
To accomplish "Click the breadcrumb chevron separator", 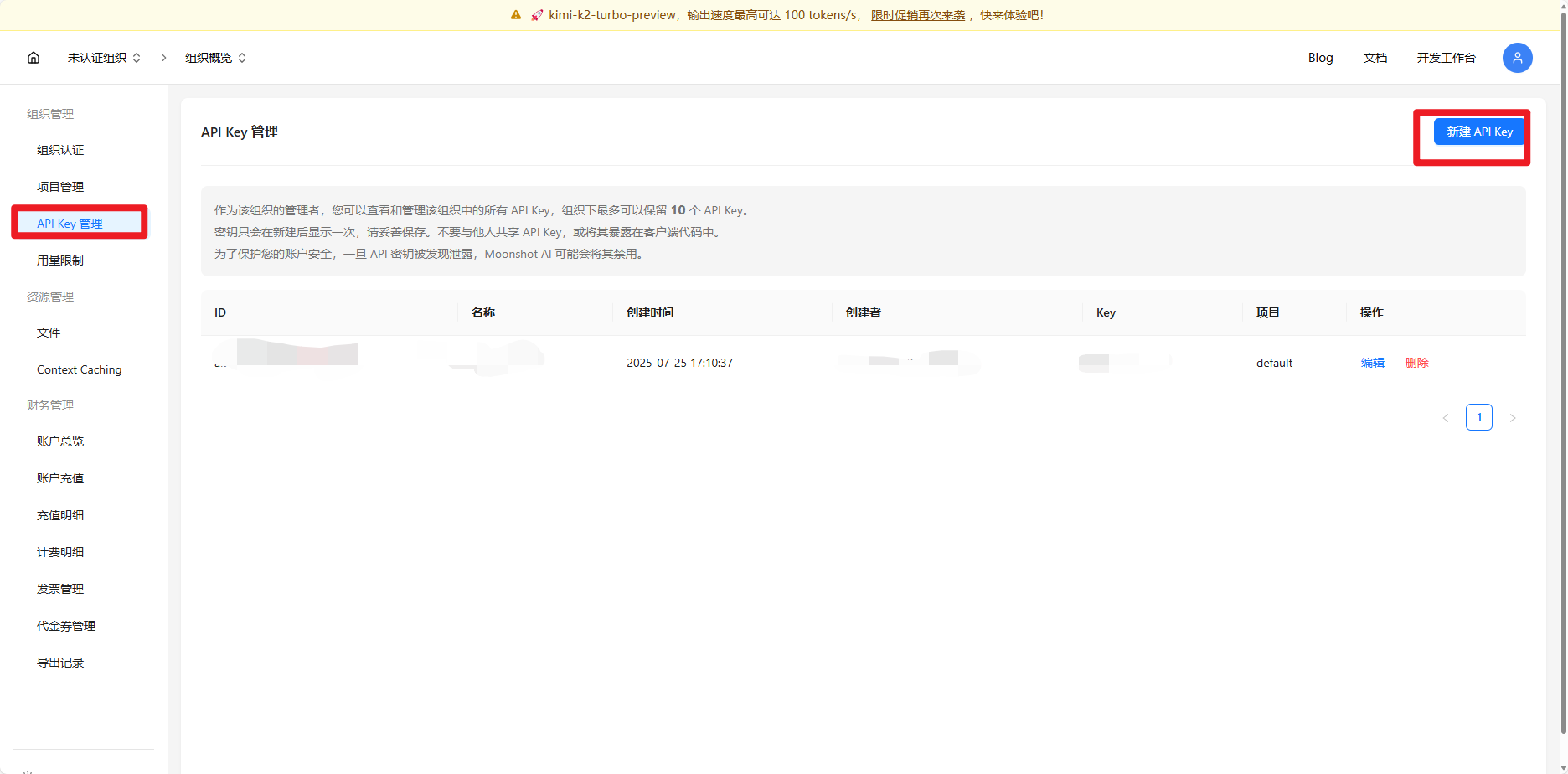I will click(163, 58).
